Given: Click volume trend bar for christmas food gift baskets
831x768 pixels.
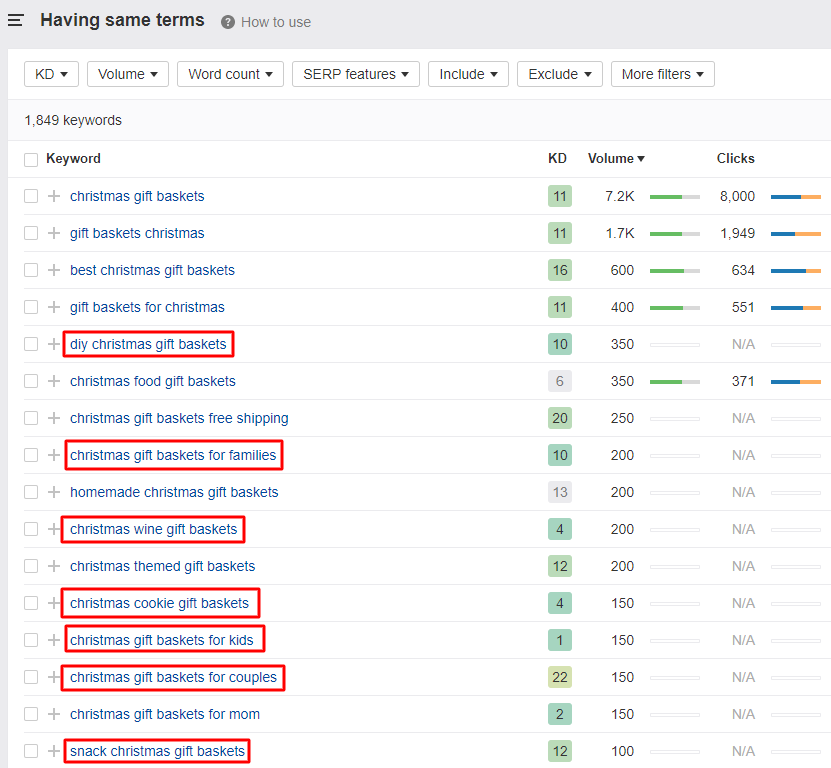Looking at the screenshot, I should click(674, 381).
